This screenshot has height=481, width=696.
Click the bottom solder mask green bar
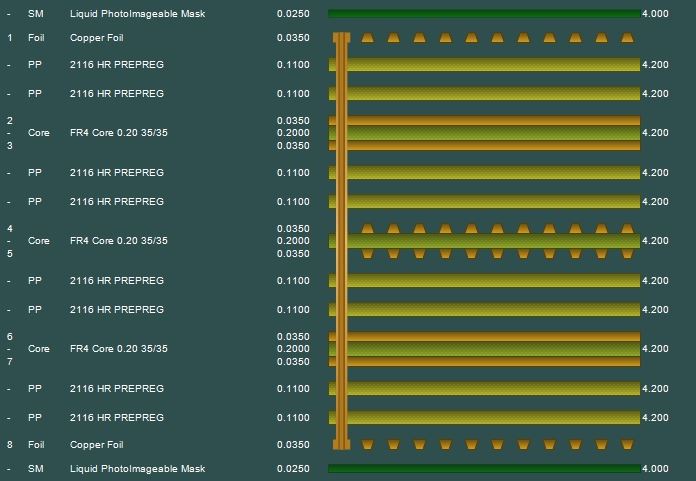click(484, 468)
